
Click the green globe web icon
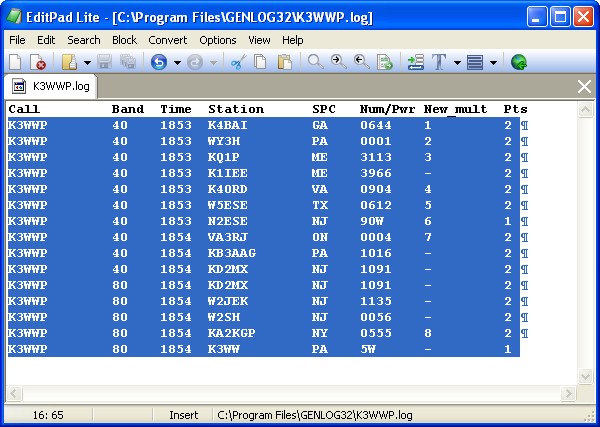(519, 62)
